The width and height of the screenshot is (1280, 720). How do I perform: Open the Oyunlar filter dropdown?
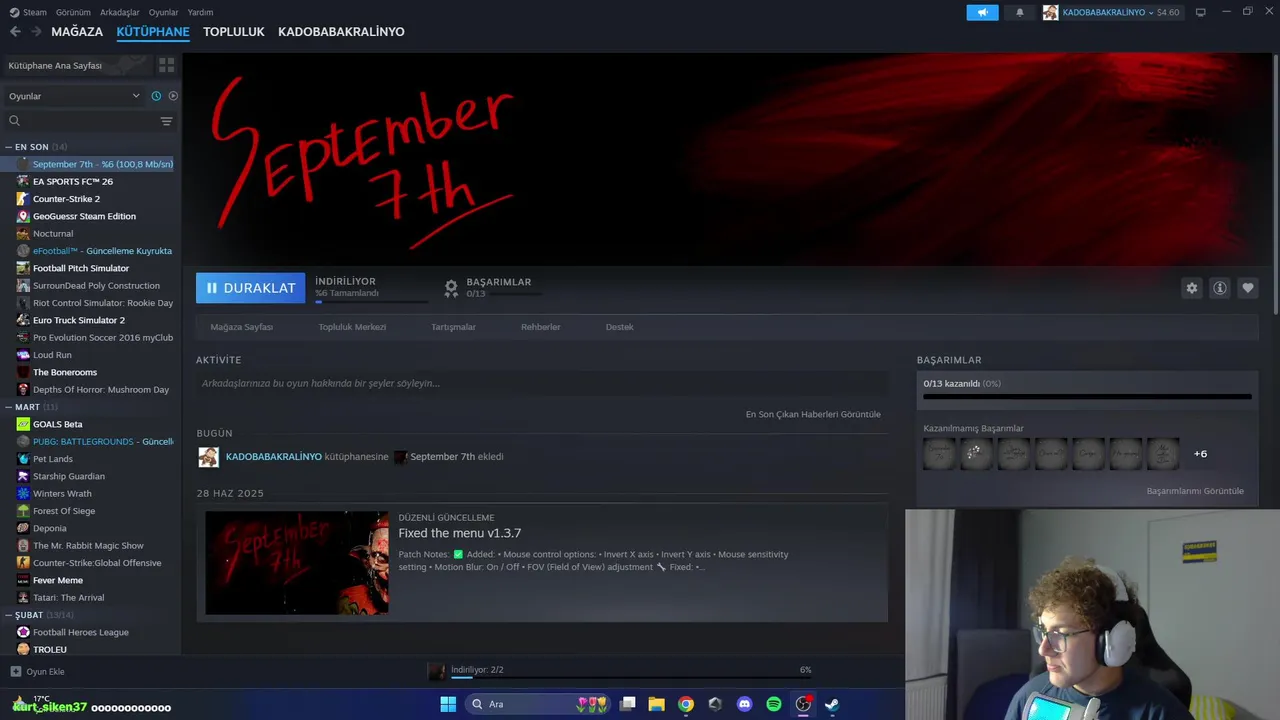coord(74,96)
